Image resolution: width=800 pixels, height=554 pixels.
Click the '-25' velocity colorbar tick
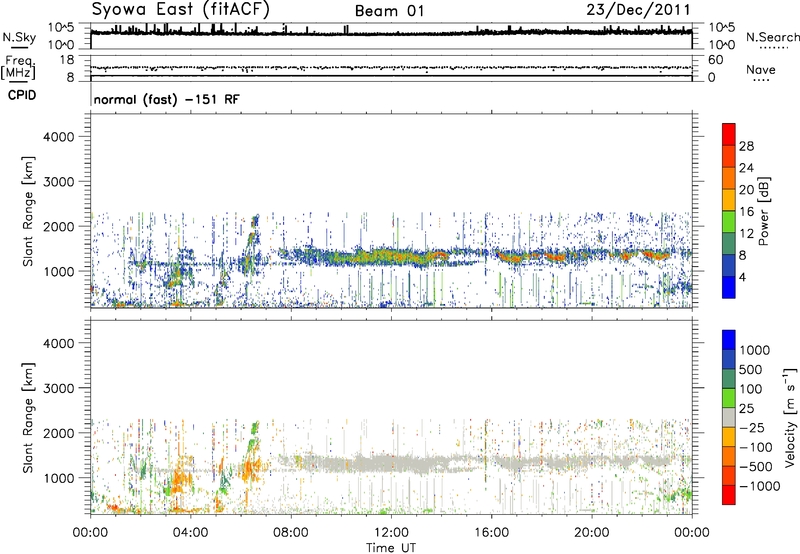coord(752,427)
